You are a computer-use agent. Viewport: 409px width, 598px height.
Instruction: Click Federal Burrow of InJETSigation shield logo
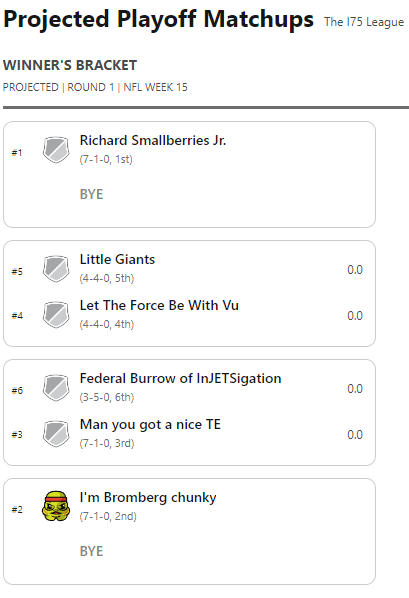pos(56,388)
